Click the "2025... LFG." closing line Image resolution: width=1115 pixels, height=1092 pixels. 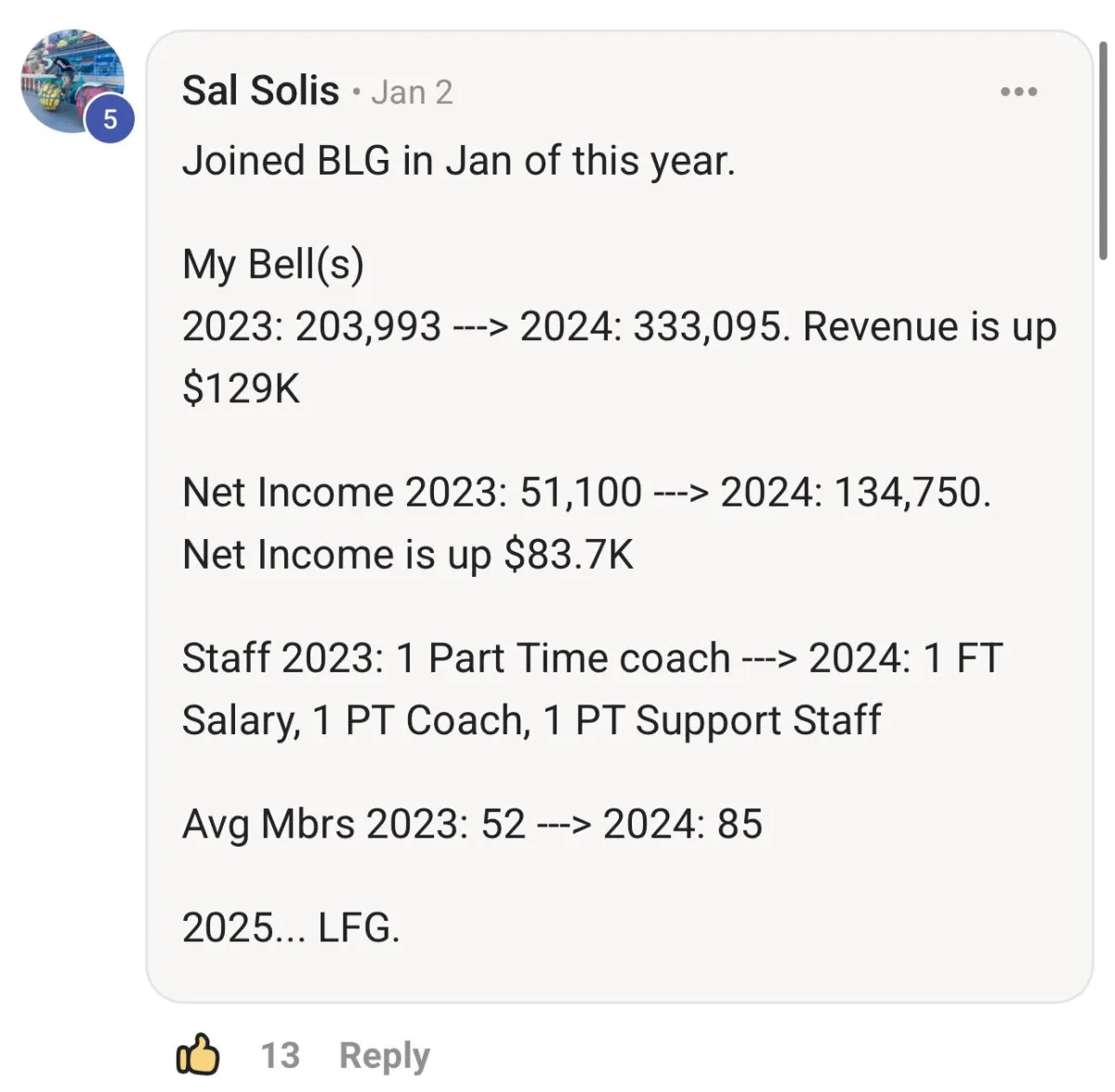pos(291,928)
